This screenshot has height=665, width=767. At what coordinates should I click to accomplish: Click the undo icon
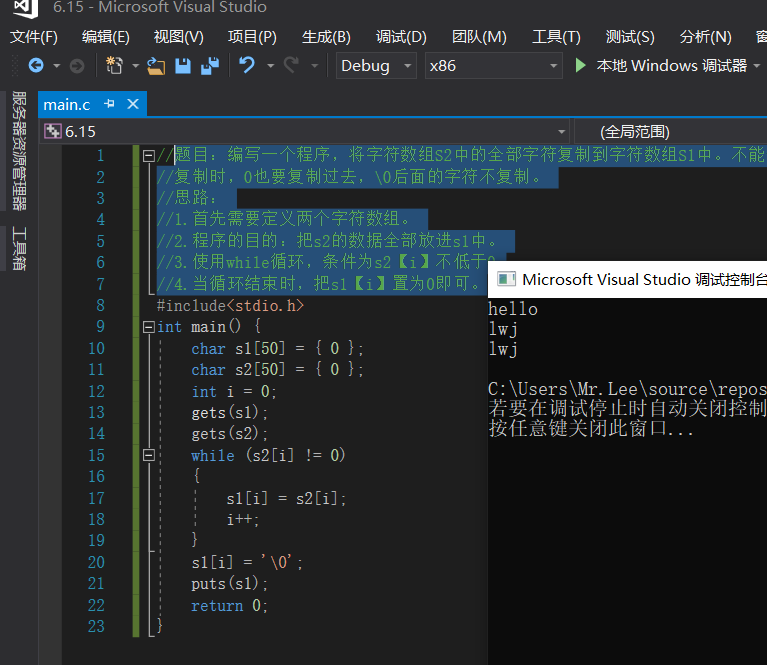click(x=247, y=65)
